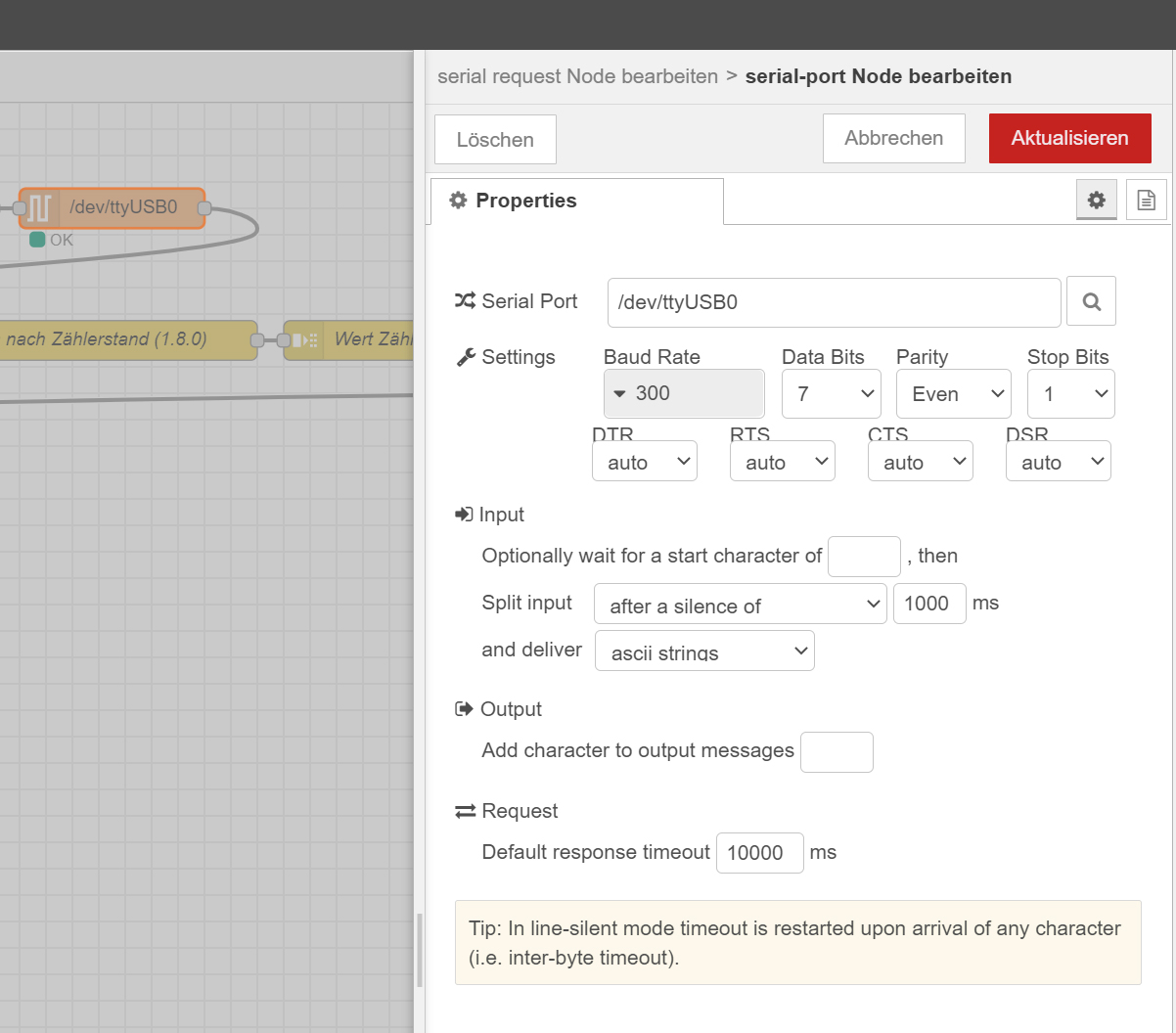Switch to the Properties tab
Image resolution: width=1176 pixels, height=1033 pixels.
[x=575, y=202]
